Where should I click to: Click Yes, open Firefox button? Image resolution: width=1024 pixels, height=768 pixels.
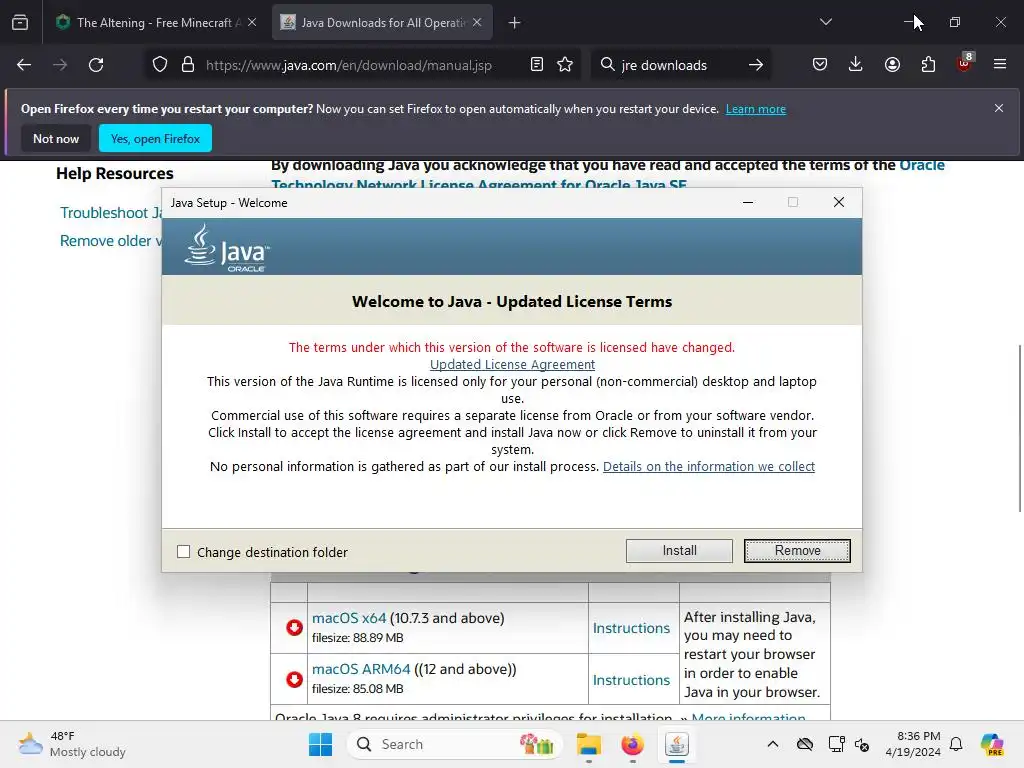(155, 138)
